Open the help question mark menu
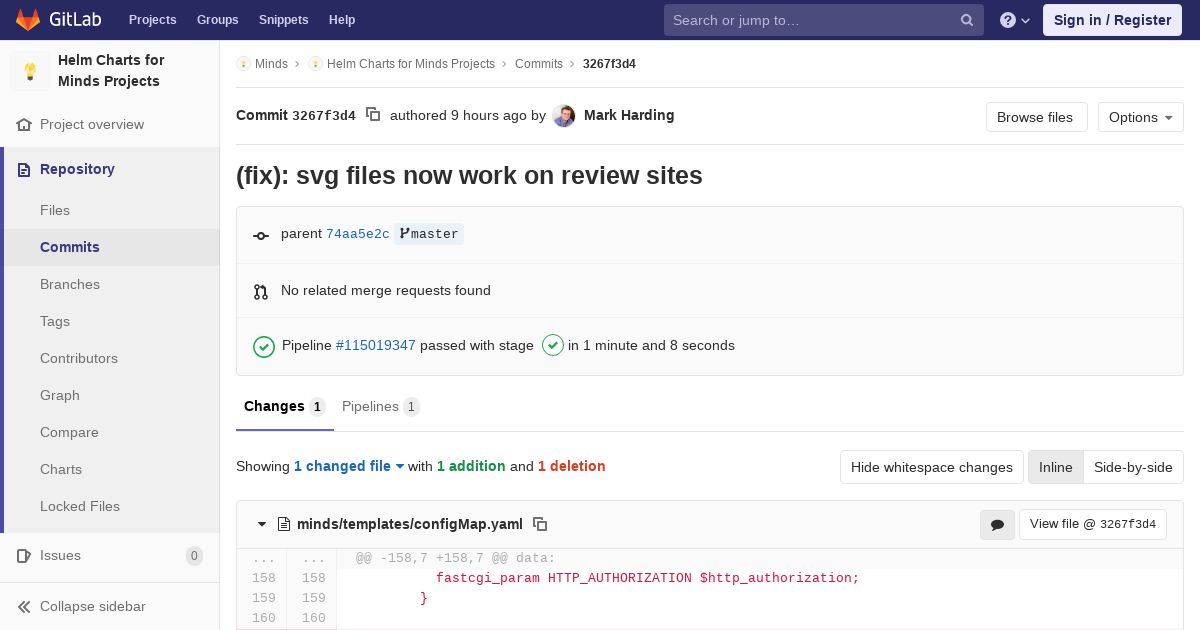Screen dimensions: 1200x630 coord(1014,20)
